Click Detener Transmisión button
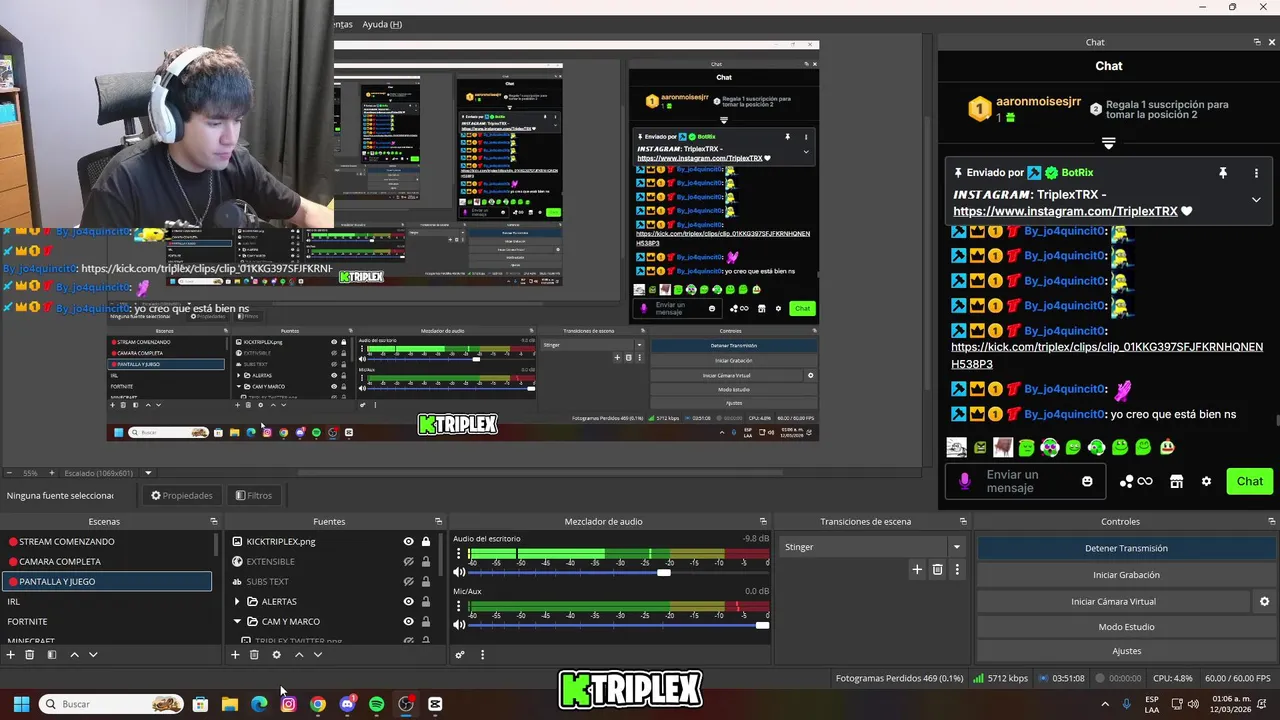1280x720 pixels. pyautogui.click(x=1126, y=548)
